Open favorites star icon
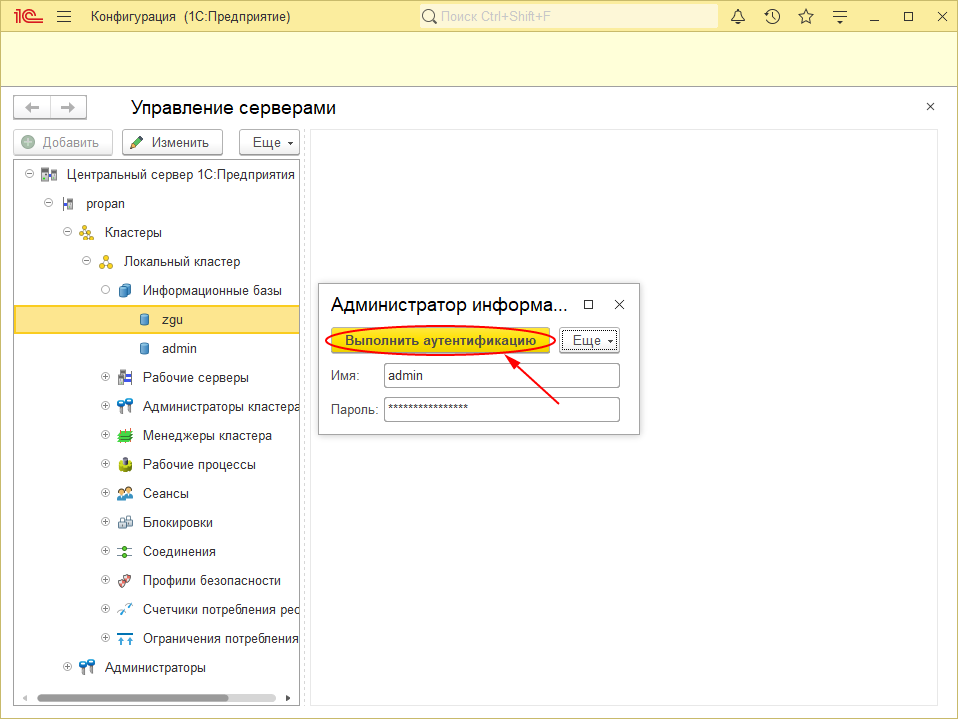 click(x=806, y=16)
